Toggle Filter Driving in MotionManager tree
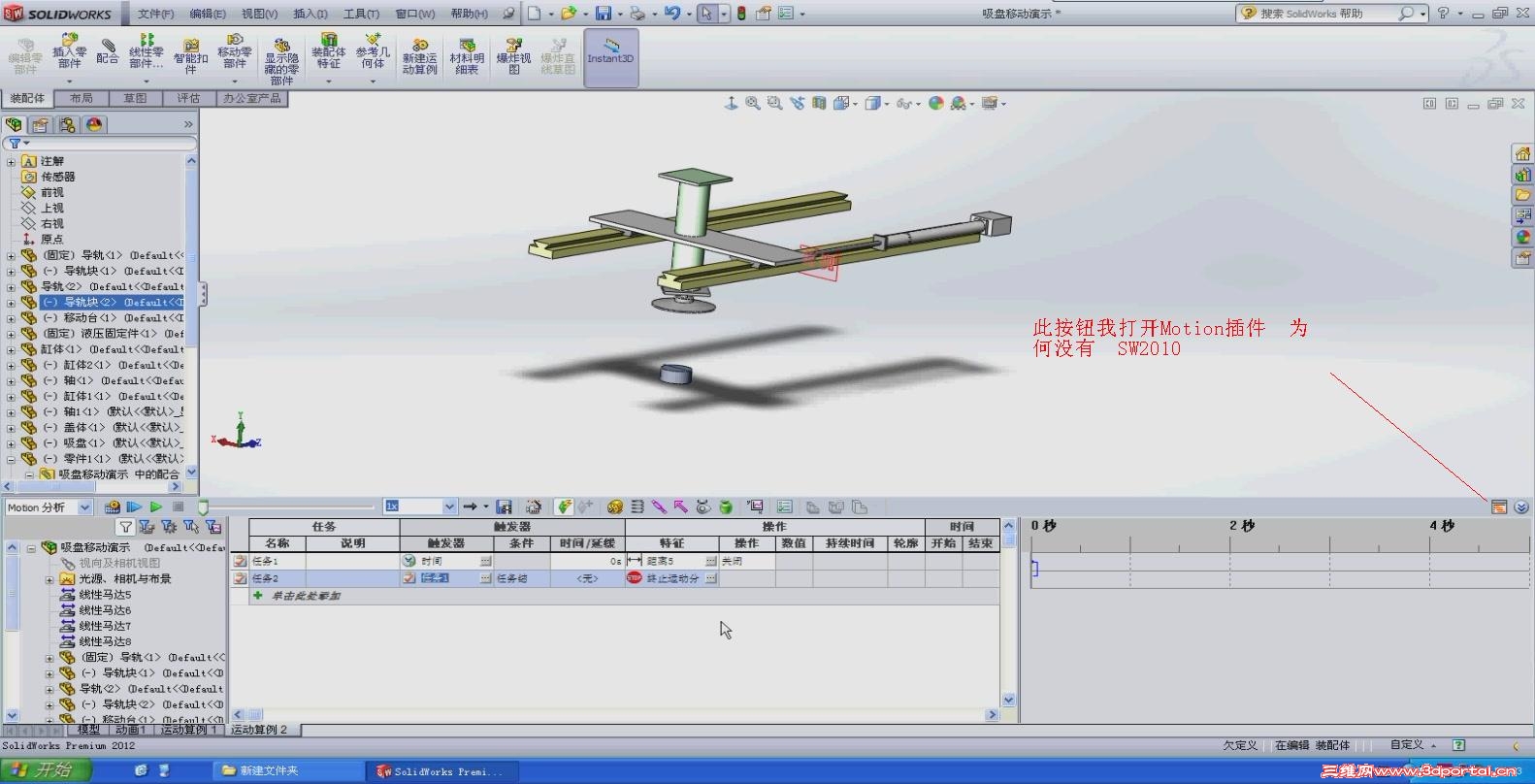The image size is (1535, 784). click(169, 527)
